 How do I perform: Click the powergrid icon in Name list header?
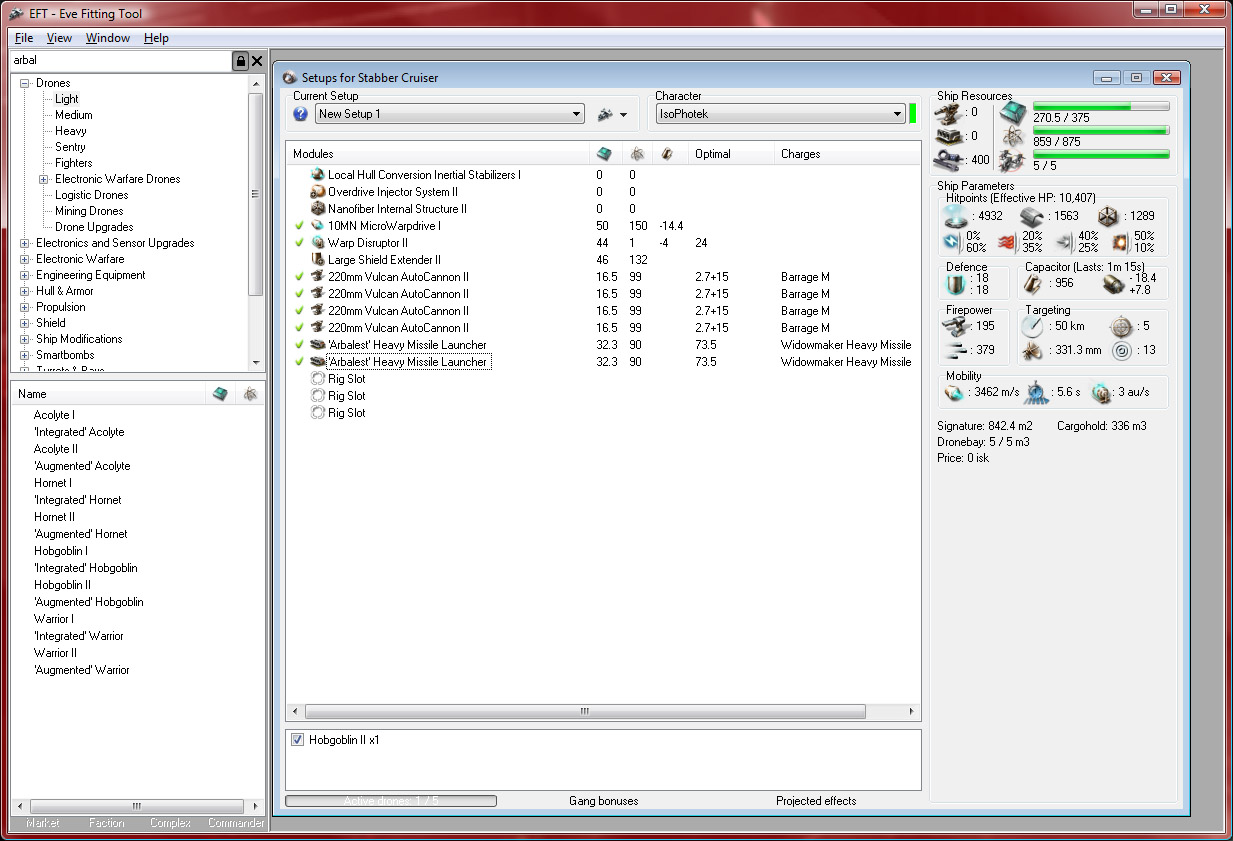[250, 394]
